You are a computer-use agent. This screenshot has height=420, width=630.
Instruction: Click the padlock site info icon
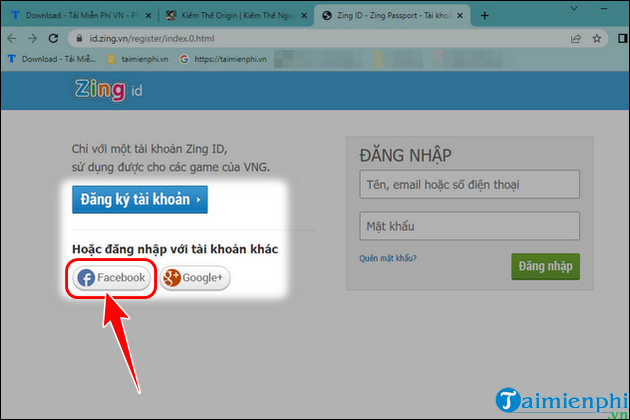tap(80, 39)
